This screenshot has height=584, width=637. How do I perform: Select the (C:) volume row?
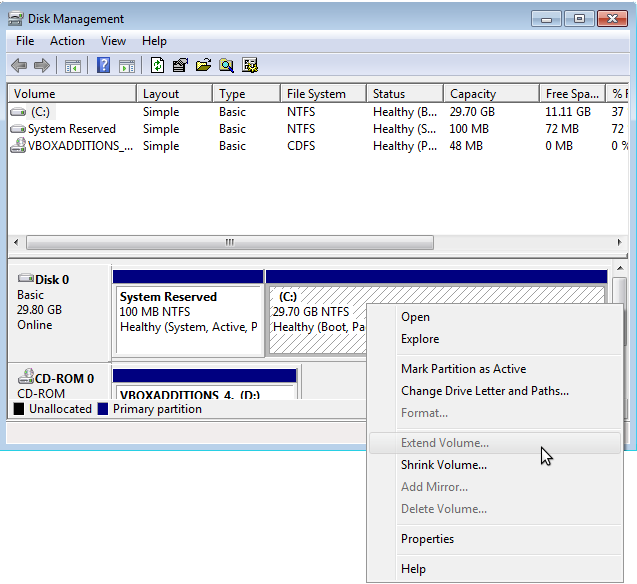(318, 112)
